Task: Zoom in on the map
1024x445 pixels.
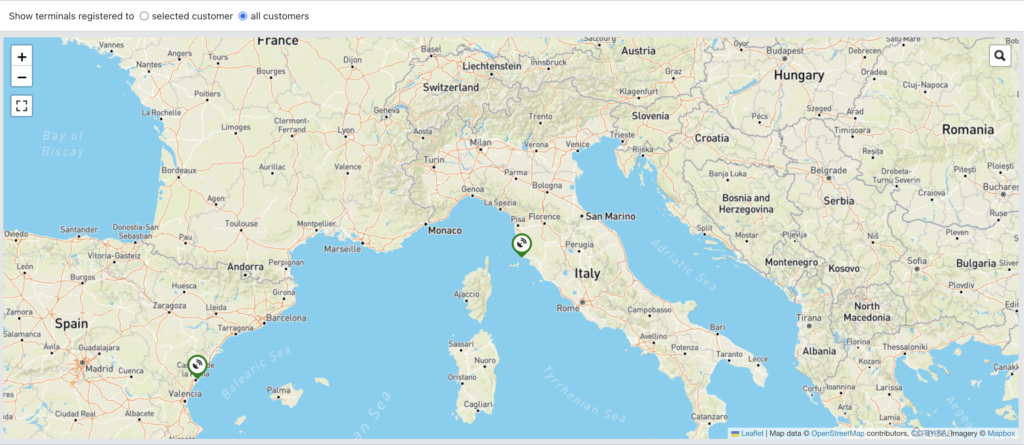Action: pos(22,57)
